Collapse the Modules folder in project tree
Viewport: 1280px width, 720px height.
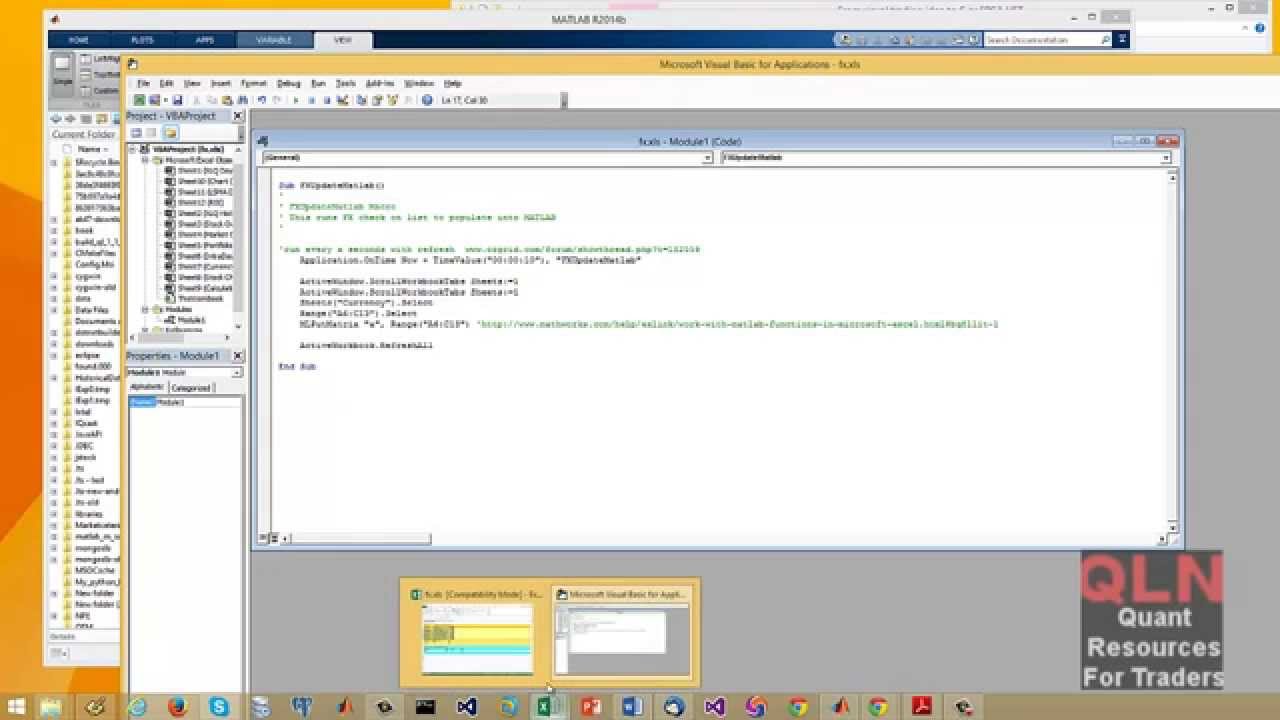145,309
